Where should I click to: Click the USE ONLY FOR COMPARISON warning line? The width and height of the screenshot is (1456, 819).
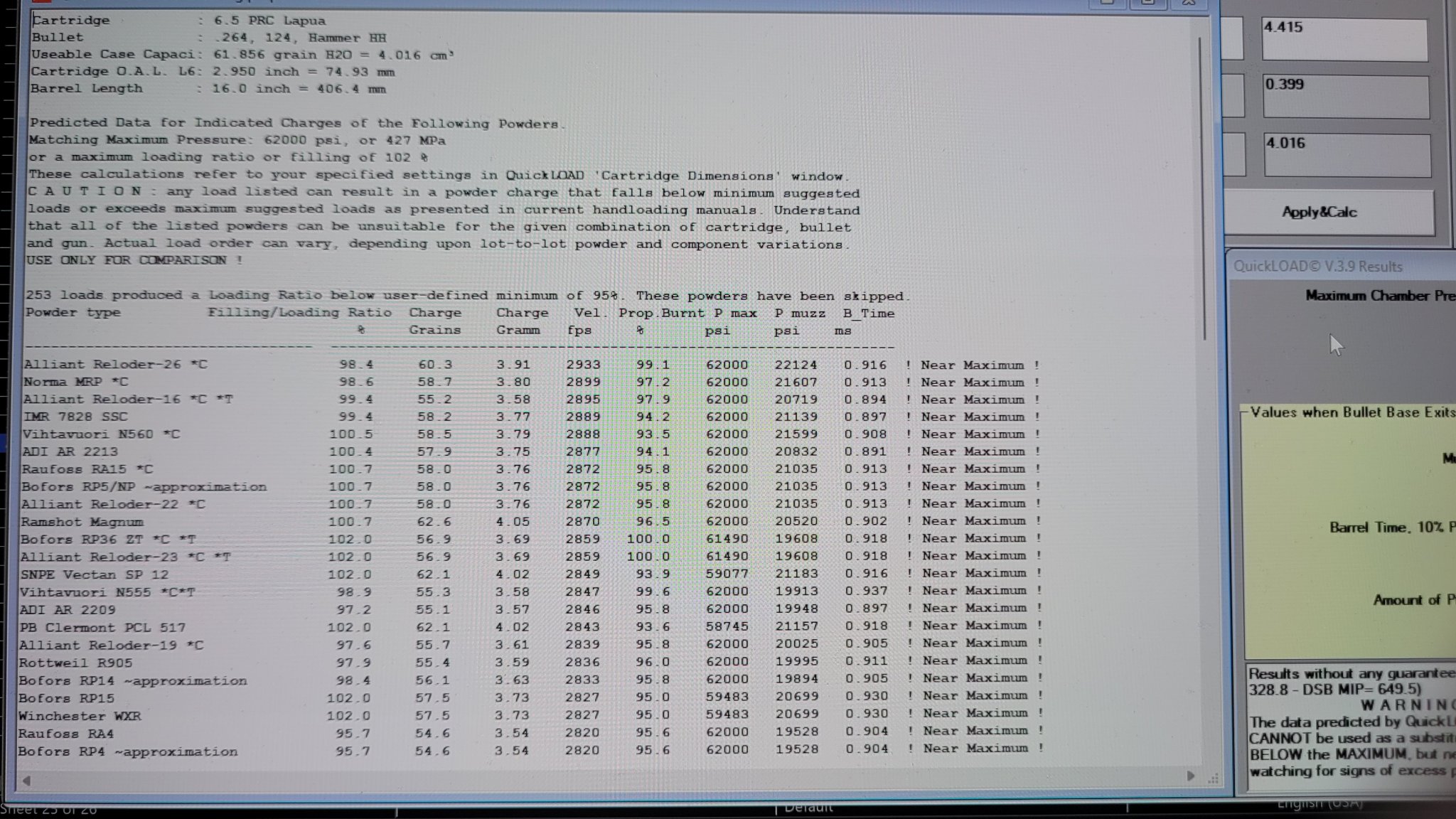pos(135,260)
